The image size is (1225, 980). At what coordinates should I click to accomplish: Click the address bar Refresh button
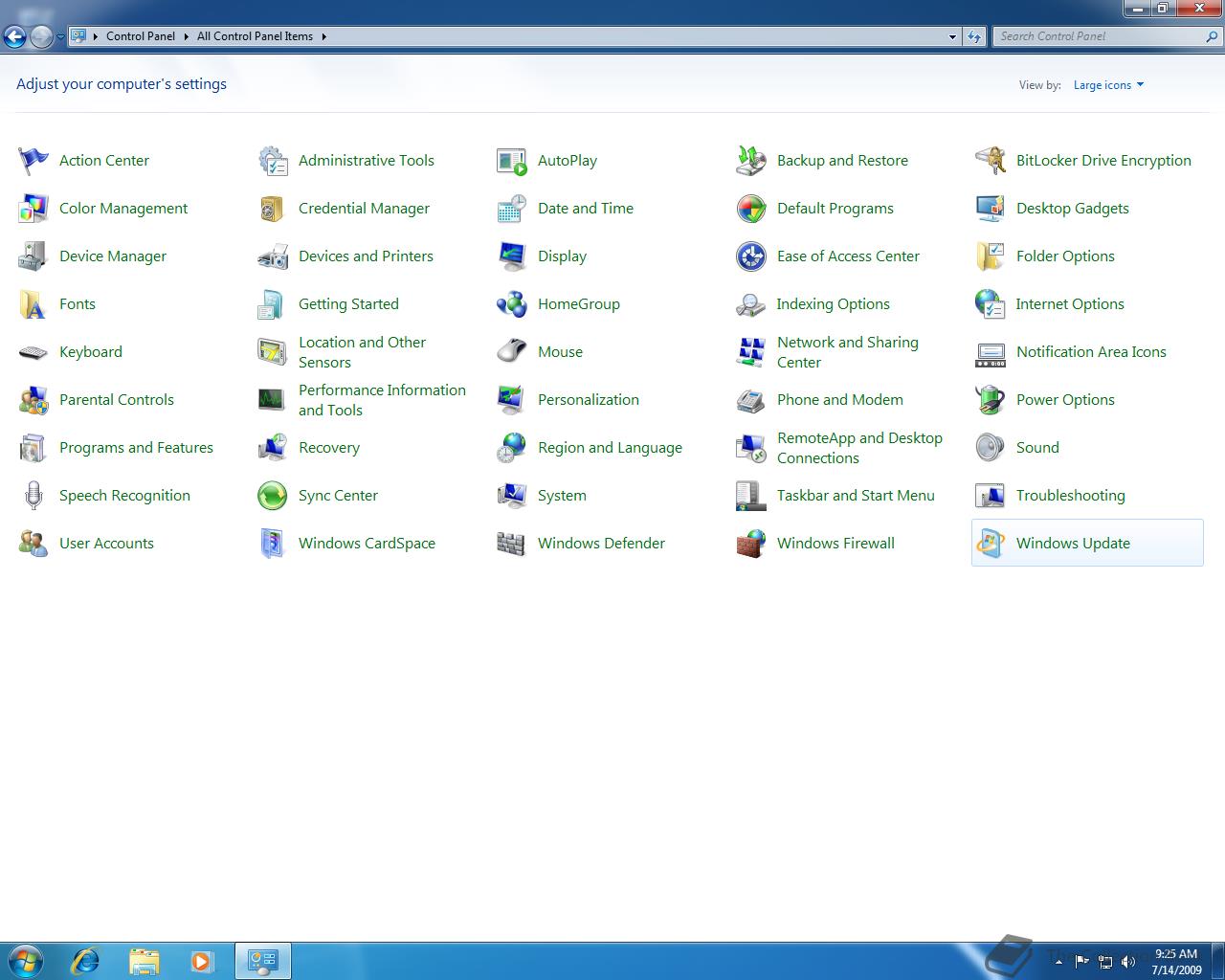click(974, 36)
